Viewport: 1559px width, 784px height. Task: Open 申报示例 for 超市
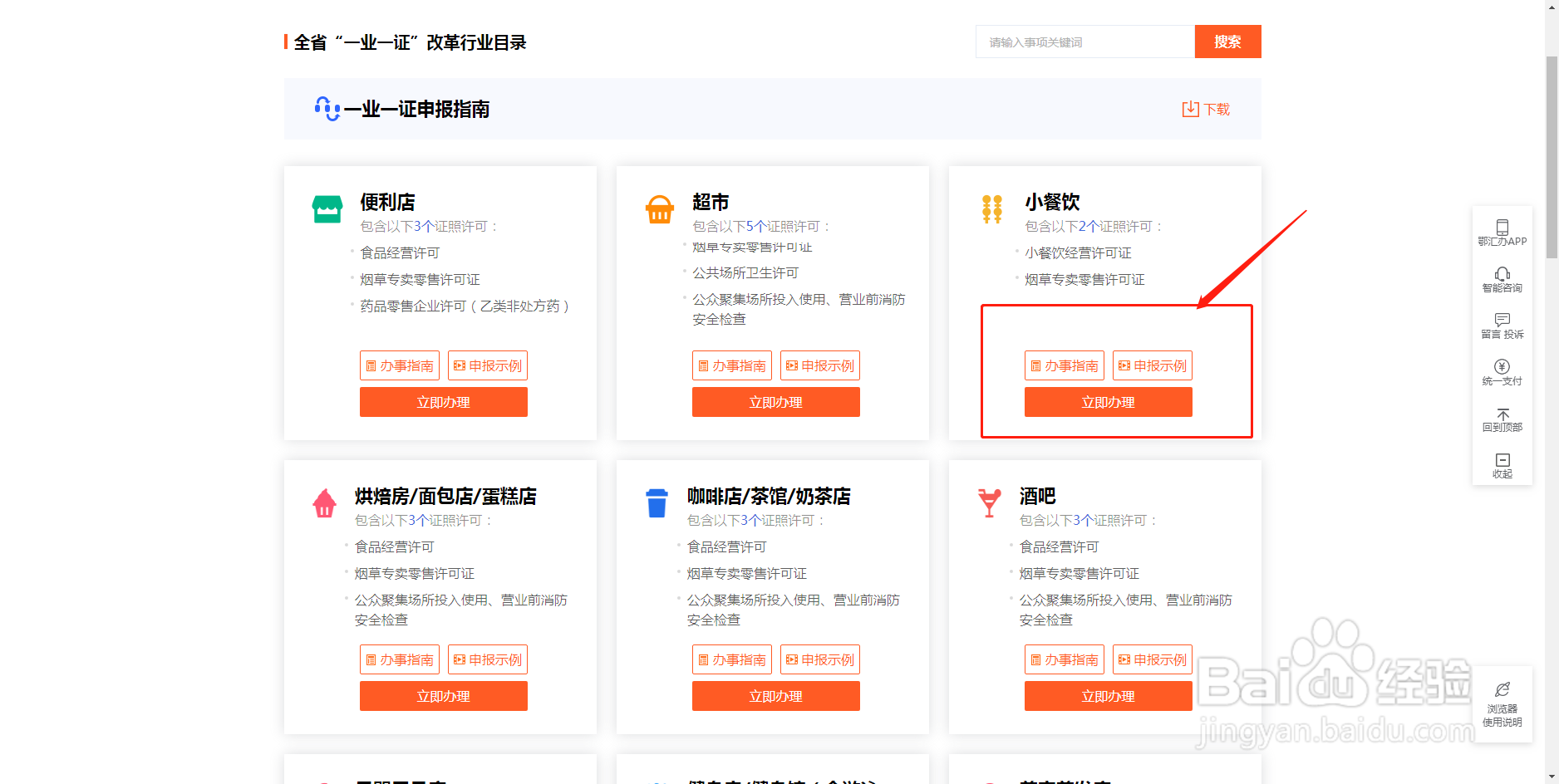click(819, 365)
